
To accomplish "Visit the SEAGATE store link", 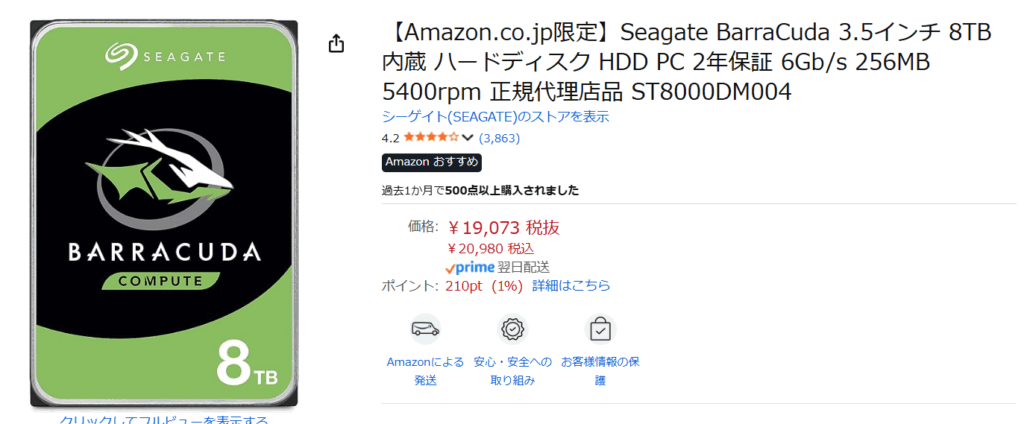I will [495, 117].
